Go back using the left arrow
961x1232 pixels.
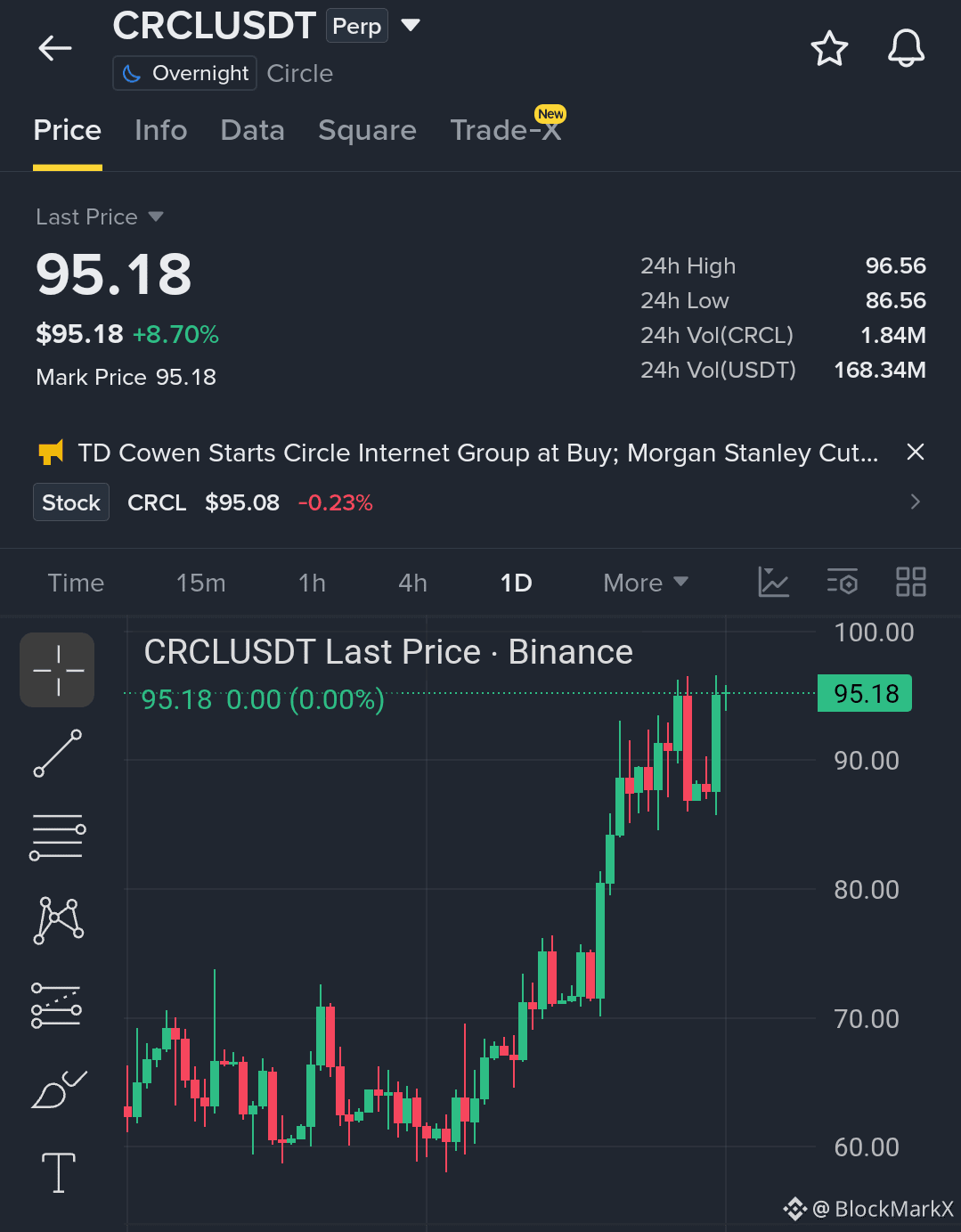(54, 48)
